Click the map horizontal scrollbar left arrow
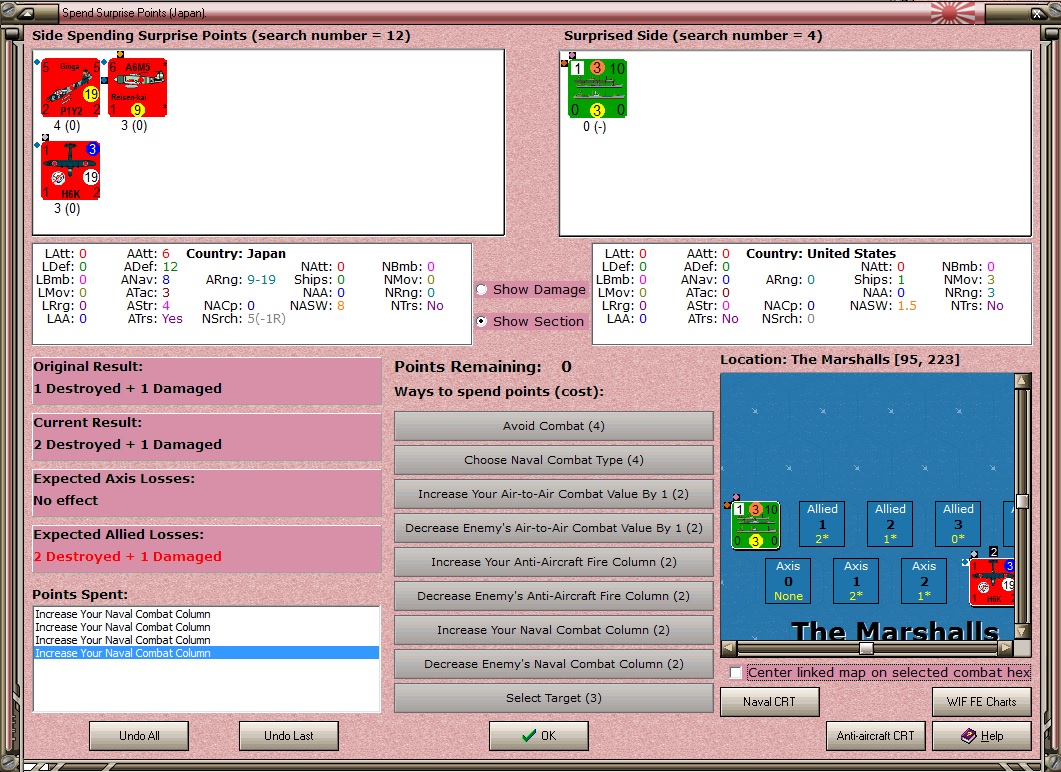The width and height of the screenshot is (1061, 772). click(x=729, y=648)
